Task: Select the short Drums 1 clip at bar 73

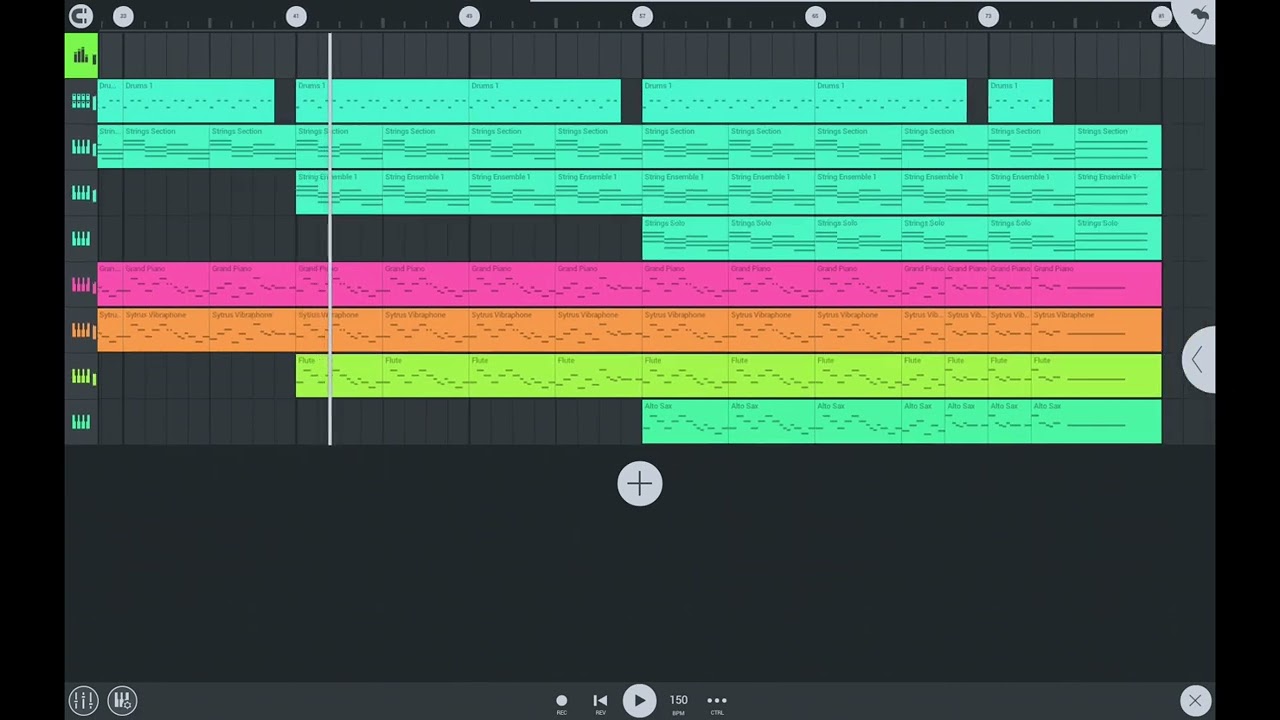Action: tap(1020, 101)
